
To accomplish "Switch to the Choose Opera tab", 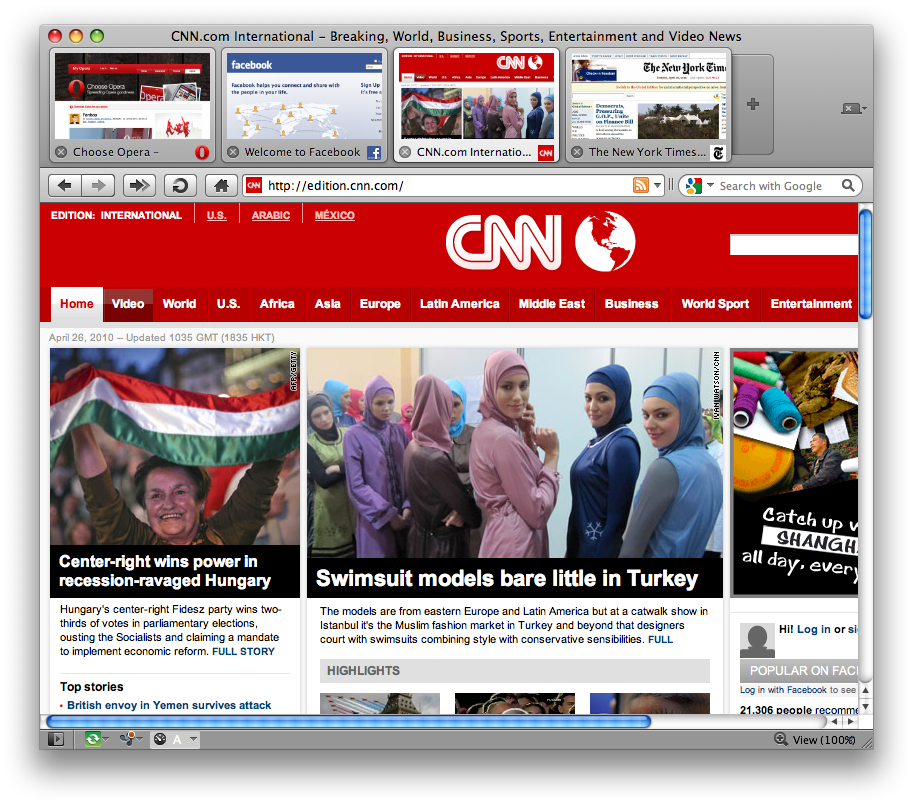I will click(x=132, y=105).
